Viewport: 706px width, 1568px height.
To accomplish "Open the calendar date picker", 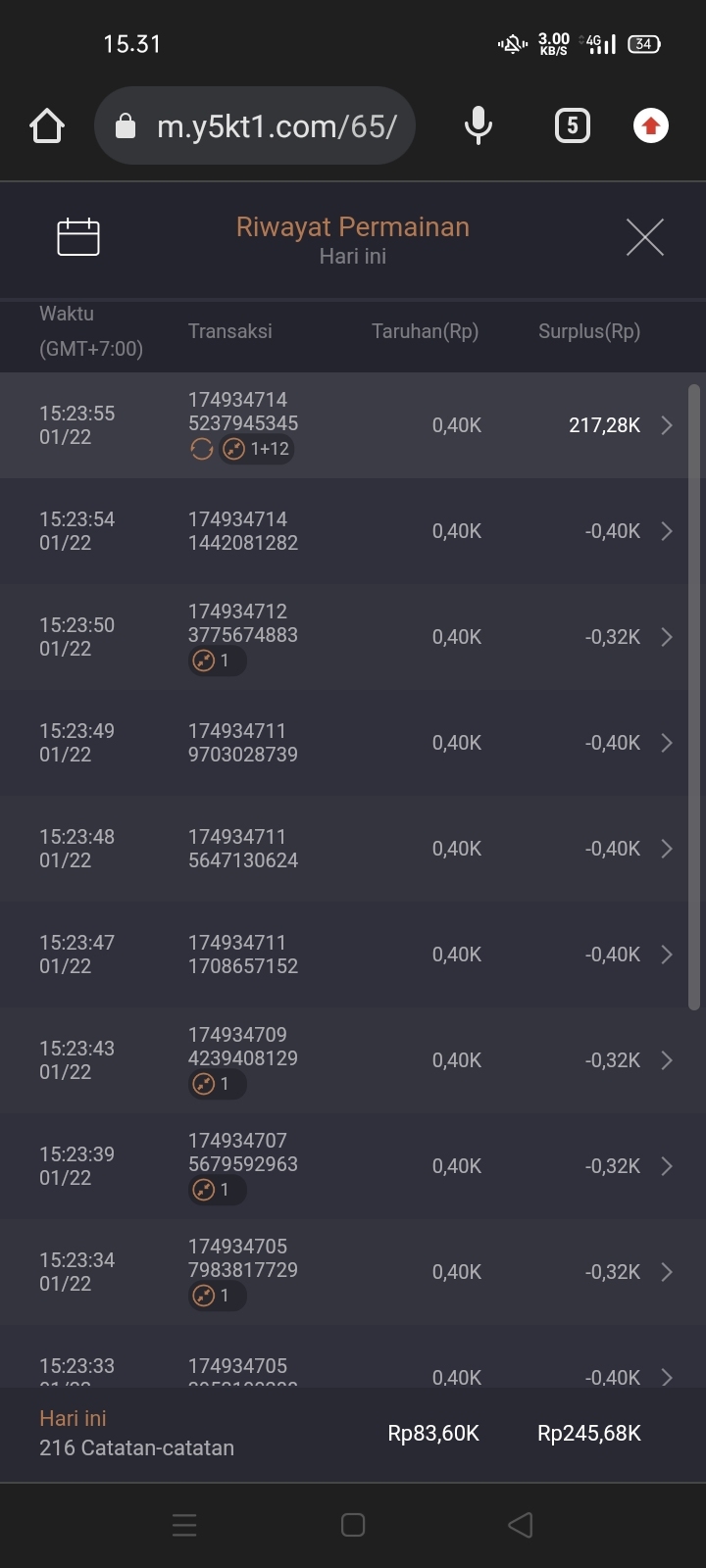I will 78,237.
